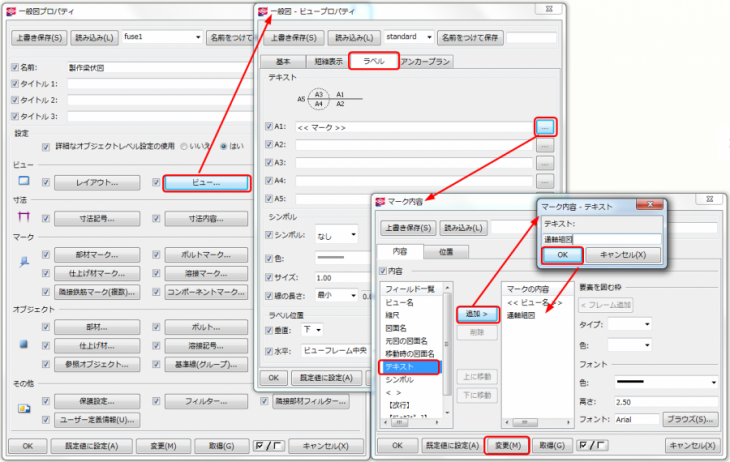Click the サイズ 1.00 input field
This screenshot has height=462, width=730.
(342, 278)
